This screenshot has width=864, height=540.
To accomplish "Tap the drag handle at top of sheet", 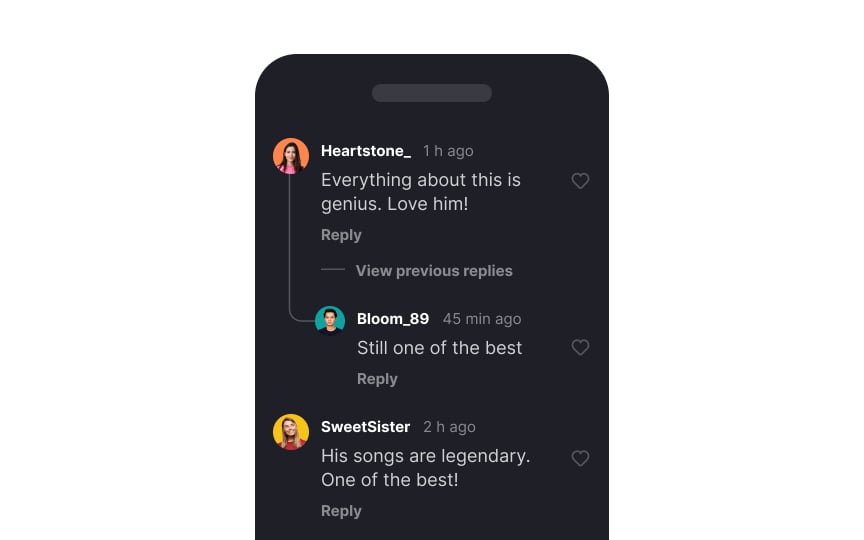I will point(432,93).
